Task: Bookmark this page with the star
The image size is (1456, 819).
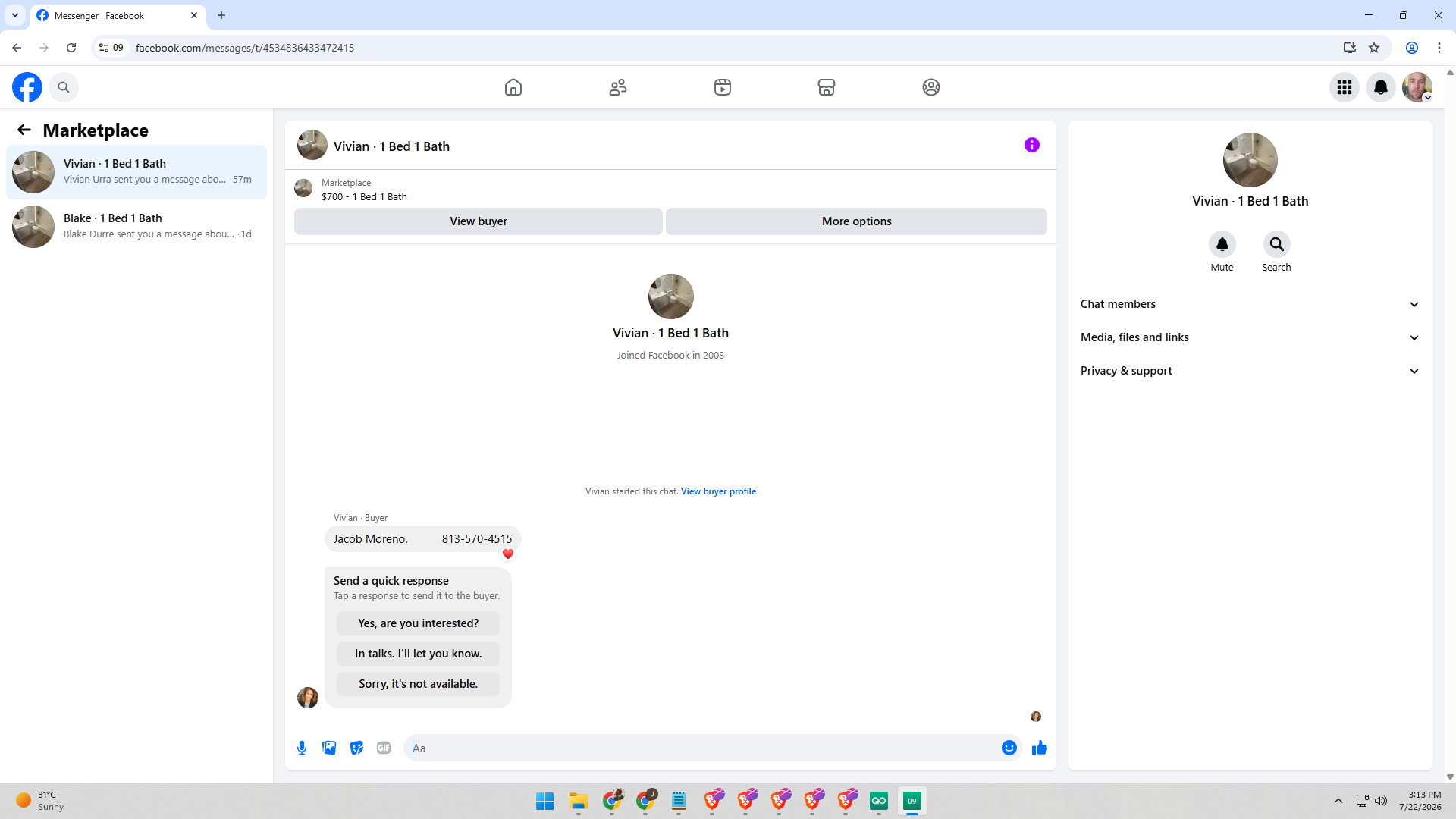Action: [1374, 48]
